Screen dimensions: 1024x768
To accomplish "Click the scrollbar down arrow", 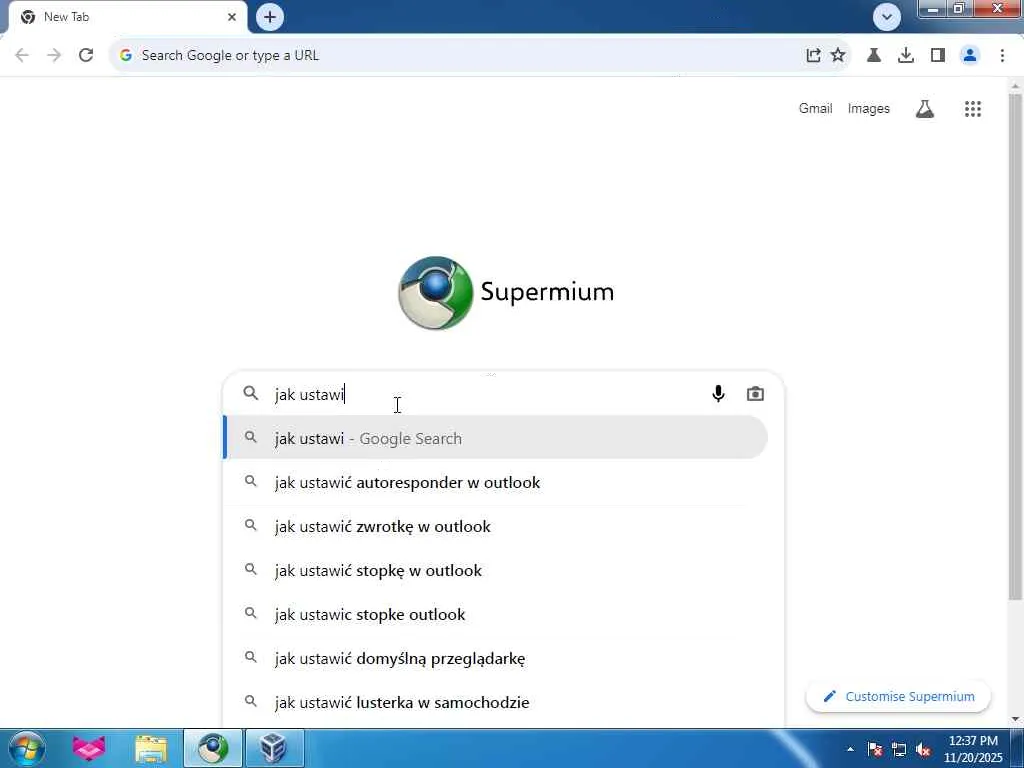I will pos(1015,719).
